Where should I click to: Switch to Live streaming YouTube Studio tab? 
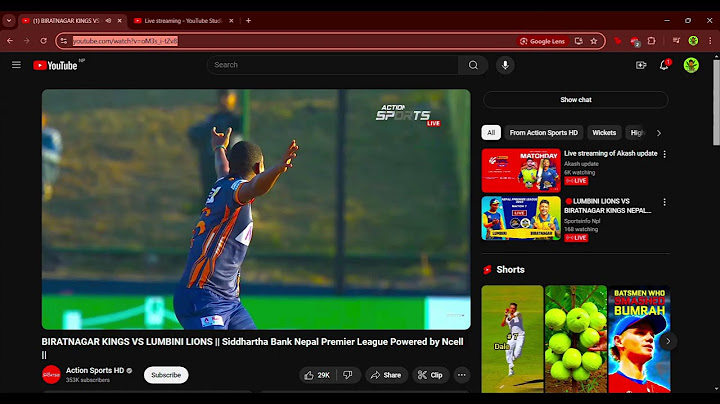[x=183, y=21]
